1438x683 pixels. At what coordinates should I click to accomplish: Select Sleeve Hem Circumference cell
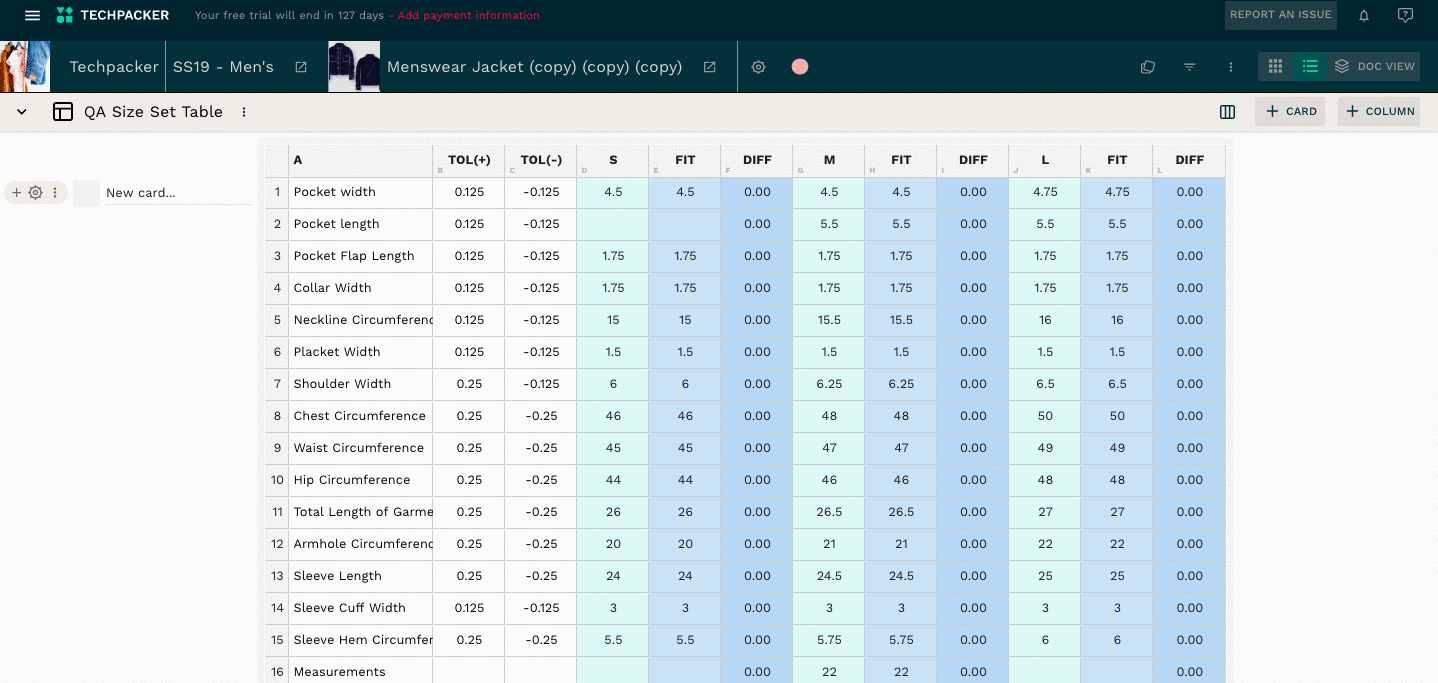point(360,640)
